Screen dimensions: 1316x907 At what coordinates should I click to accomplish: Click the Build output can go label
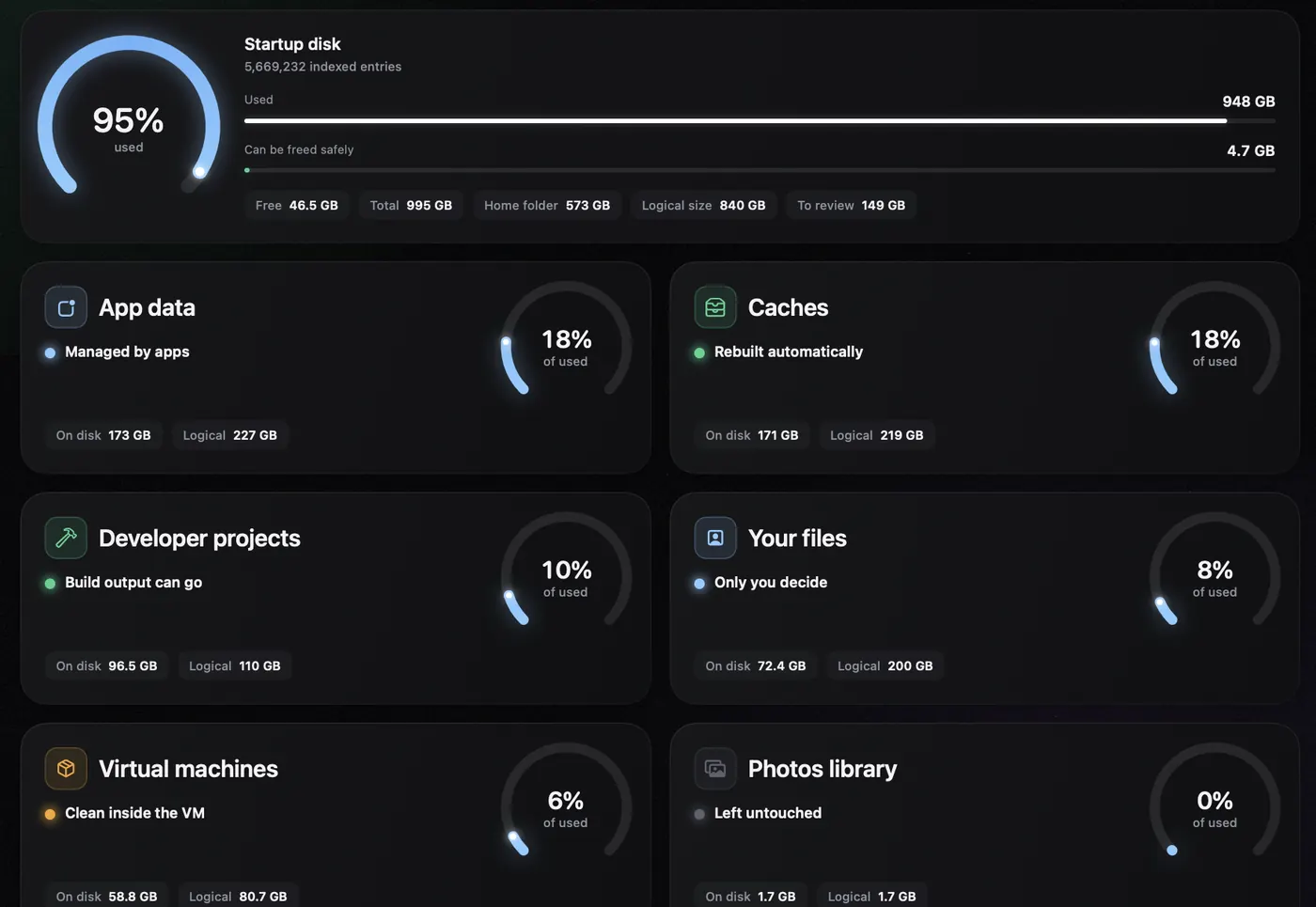coord(133,582)
